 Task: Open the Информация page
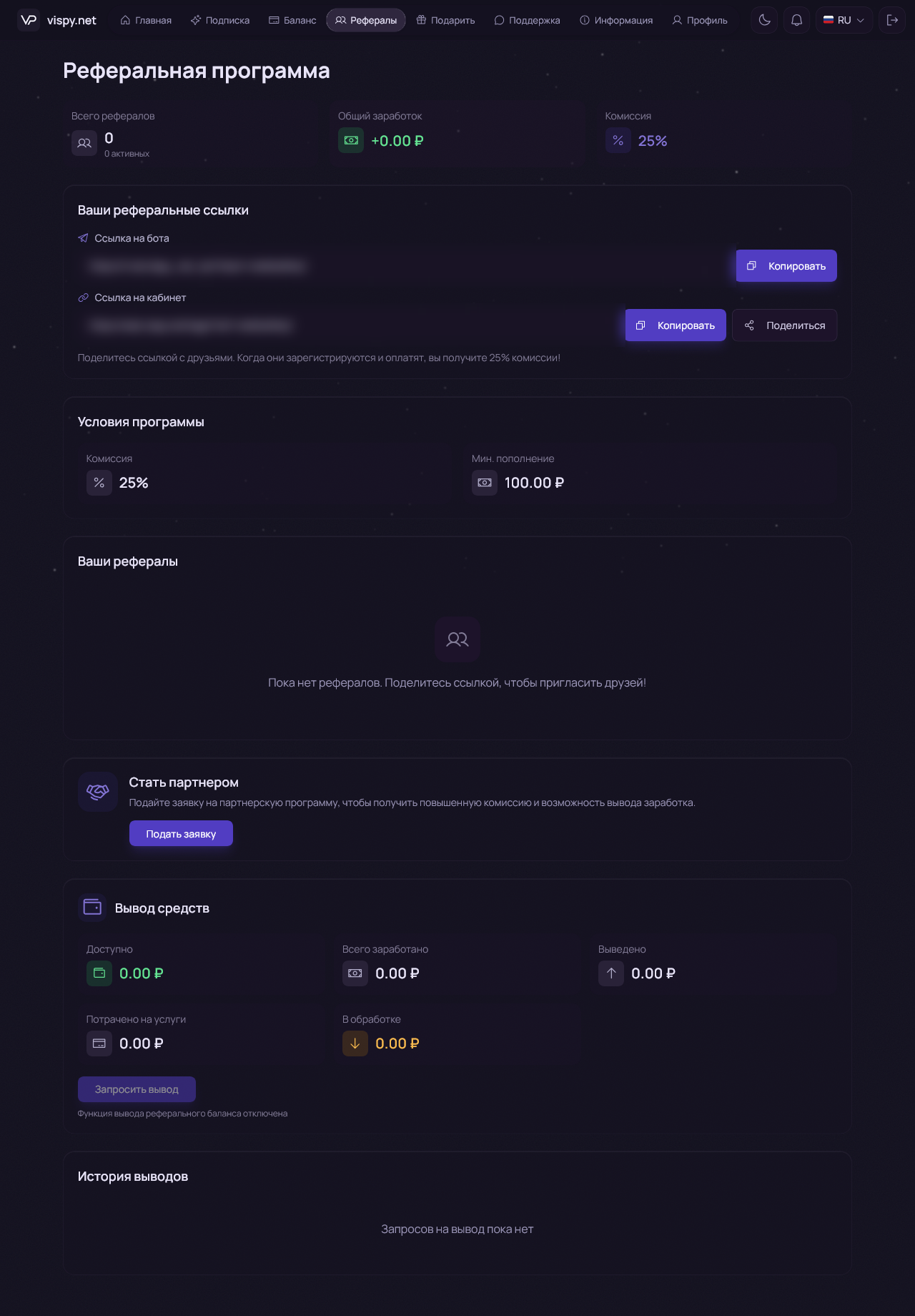616,20
